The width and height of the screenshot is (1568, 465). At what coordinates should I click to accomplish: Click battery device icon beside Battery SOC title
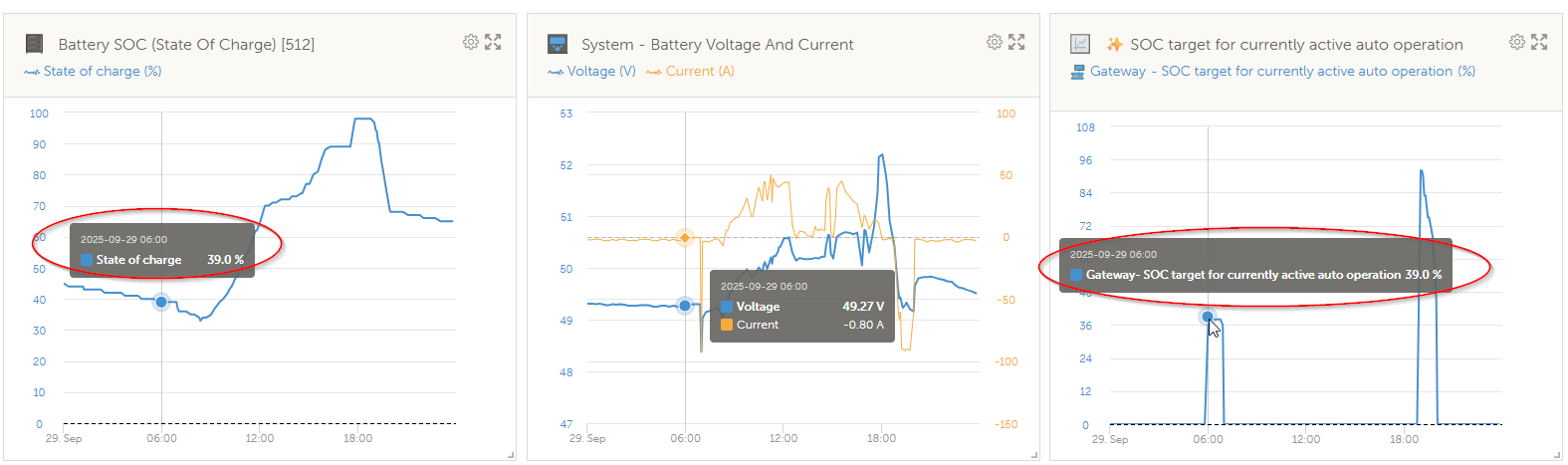pos(35,44)
